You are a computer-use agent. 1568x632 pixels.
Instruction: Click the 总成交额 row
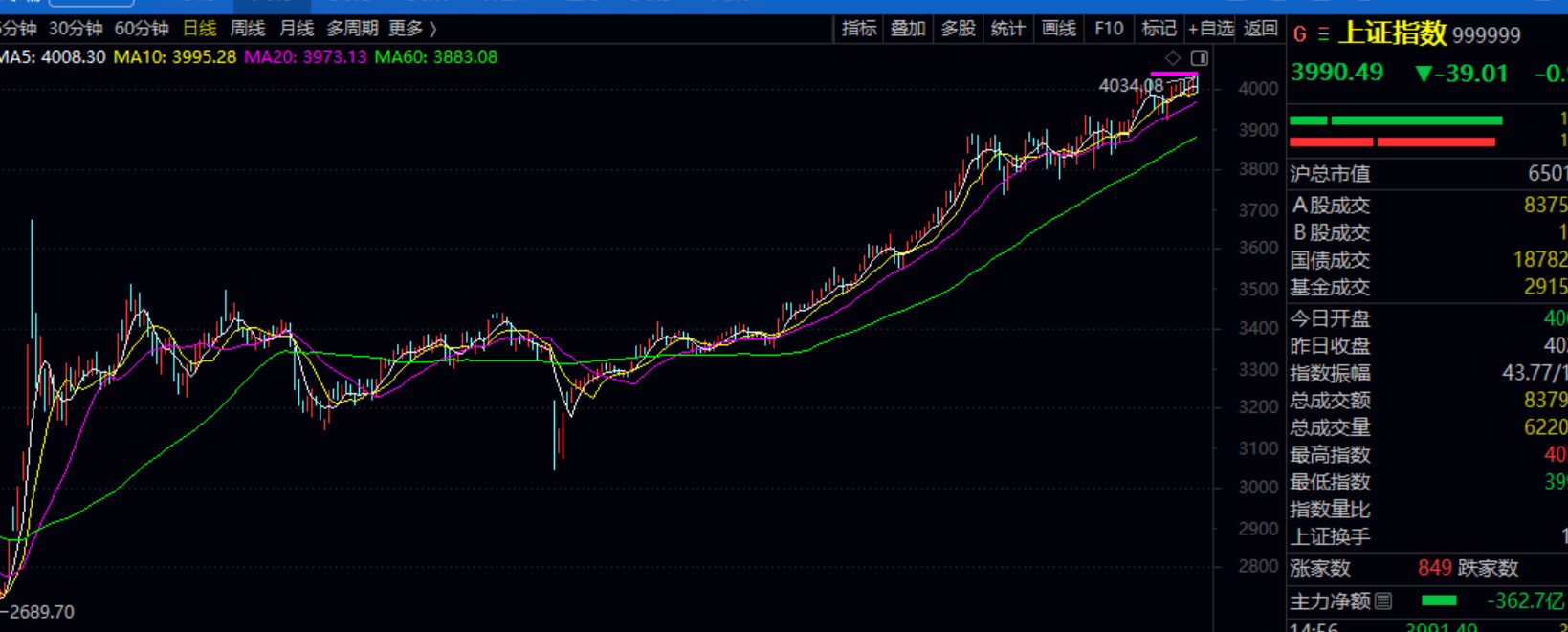(1428, 400)
